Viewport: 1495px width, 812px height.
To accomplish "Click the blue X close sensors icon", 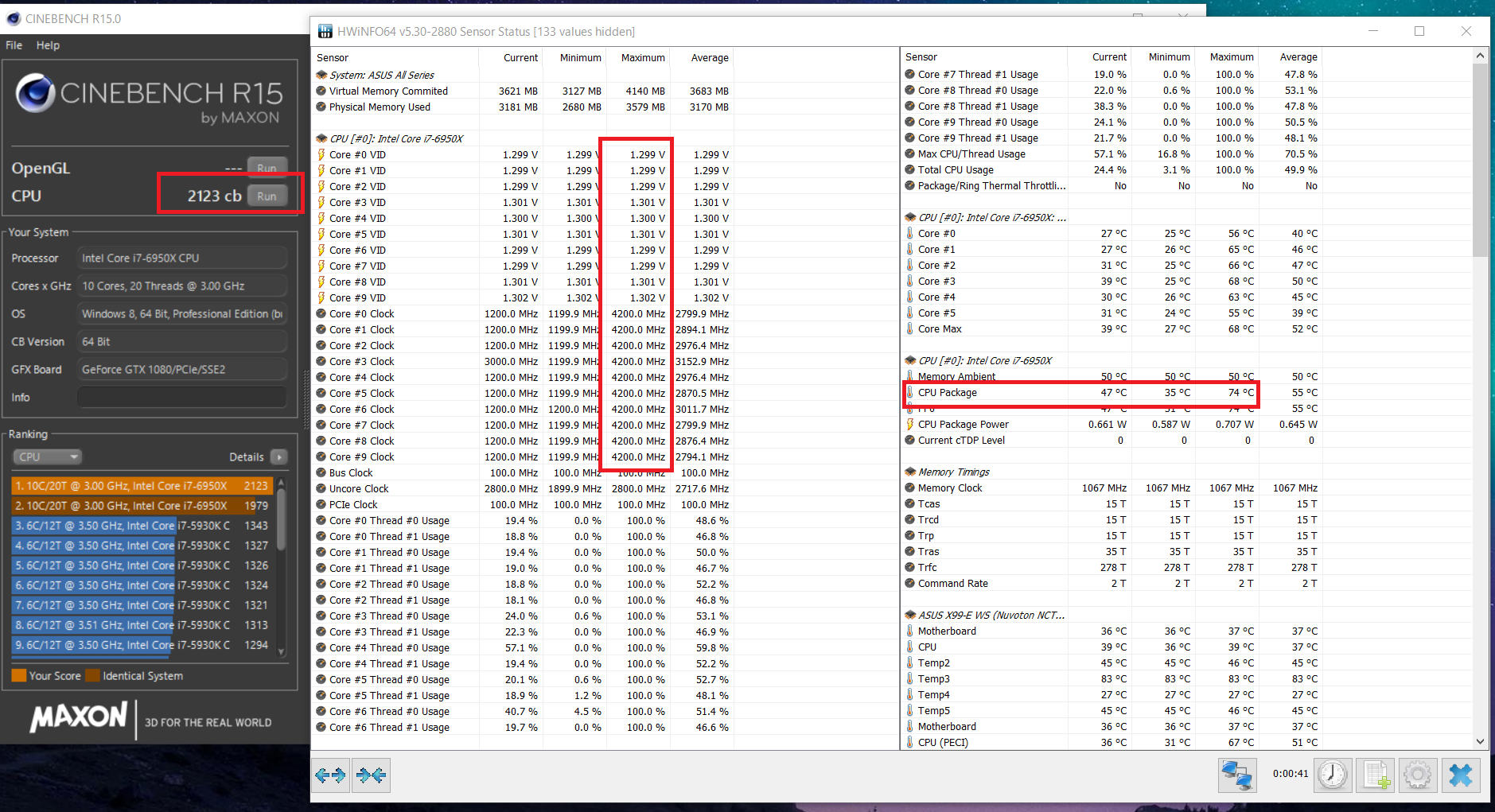I will (1461, 775).
